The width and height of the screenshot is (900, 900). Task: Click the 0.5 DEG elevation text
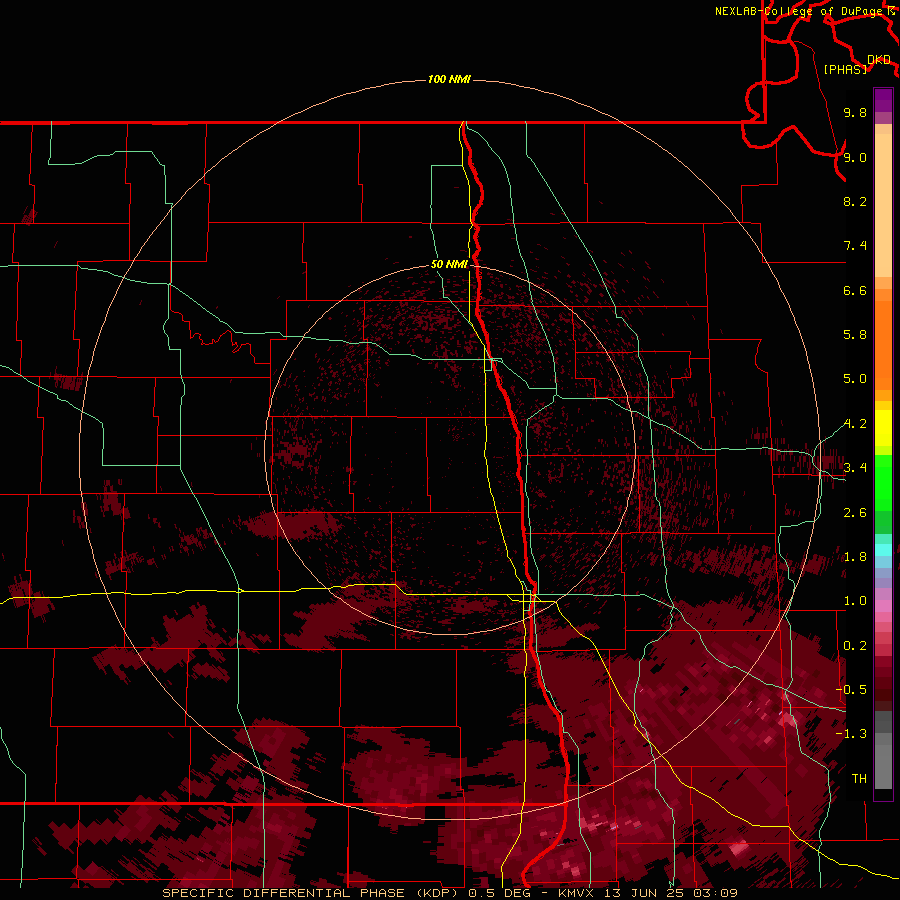(499, 893)
